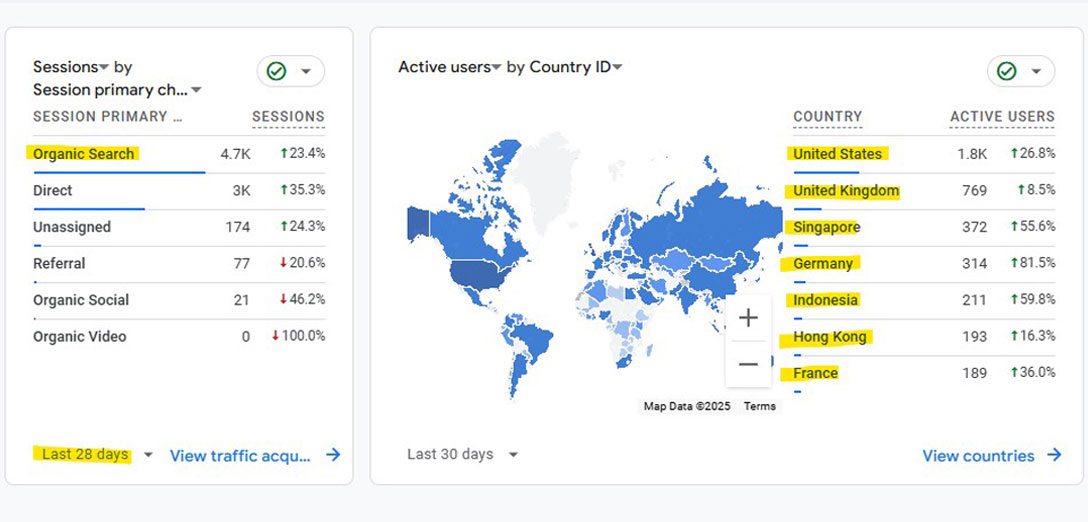Viewport: 1088px width, 522px height.
Task: Zoom in on the map with the plus button
Action: click(748, 318)
